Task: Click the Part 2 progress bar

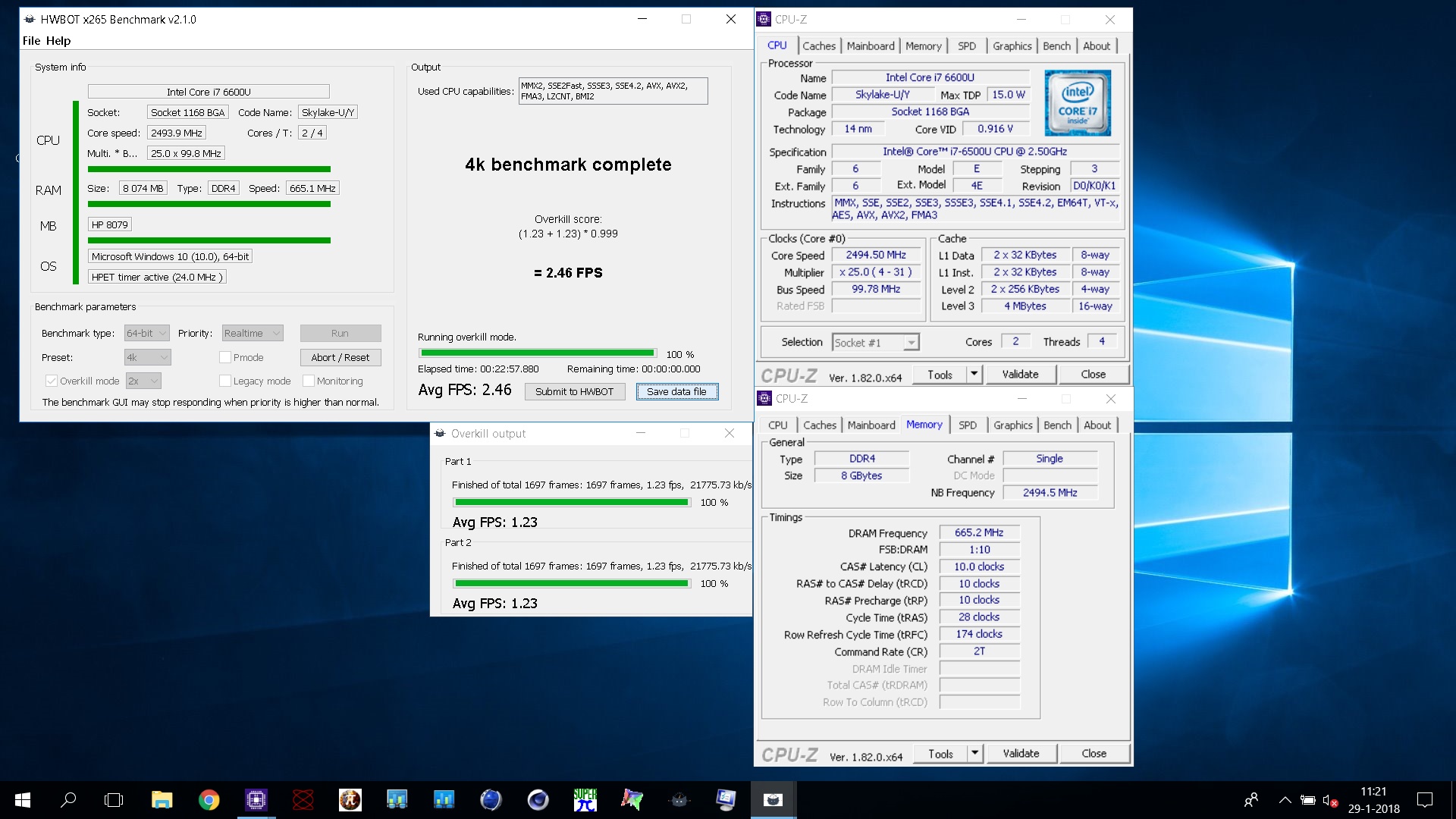Action: tap(572, 583)
